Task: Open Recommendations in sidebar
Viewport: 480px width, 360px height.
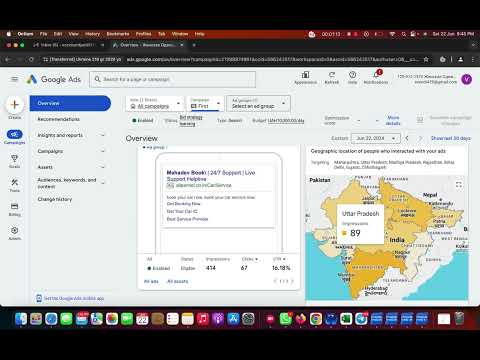Action: tap(58, 119)
